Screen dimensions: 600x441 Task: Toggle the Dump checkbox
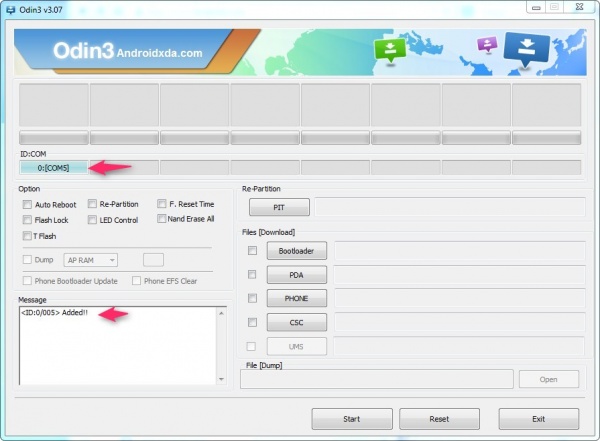pyautogui.click(x=27, y=260)
